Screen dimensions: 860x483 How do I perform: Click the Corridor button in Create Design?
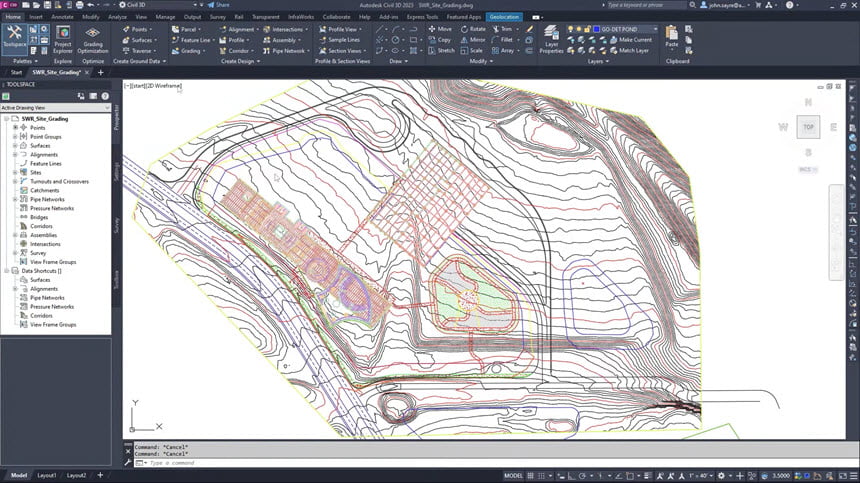tap(235, 50)
